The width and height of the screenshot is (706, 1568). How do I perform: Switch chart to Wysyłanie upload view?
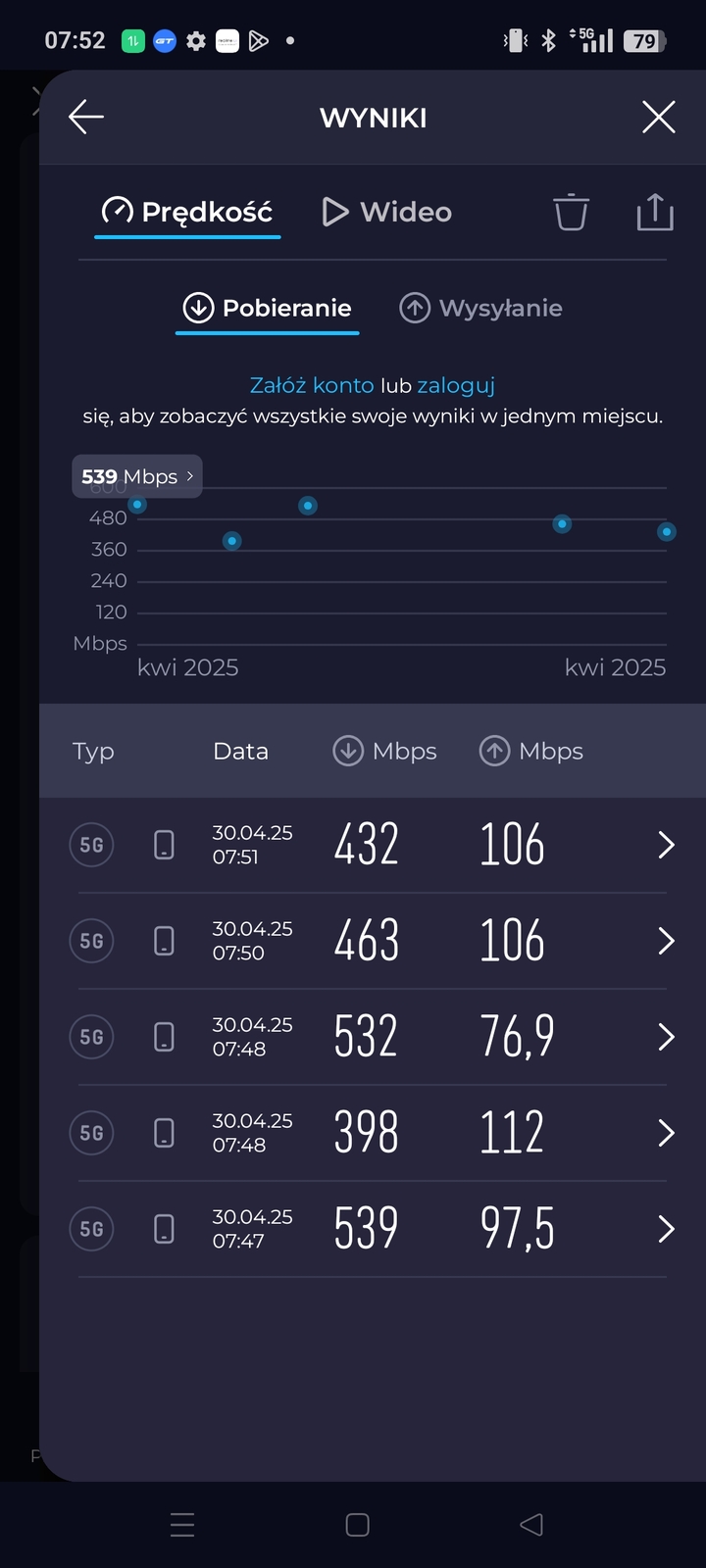pyautogui.click(x=480, y=308)
